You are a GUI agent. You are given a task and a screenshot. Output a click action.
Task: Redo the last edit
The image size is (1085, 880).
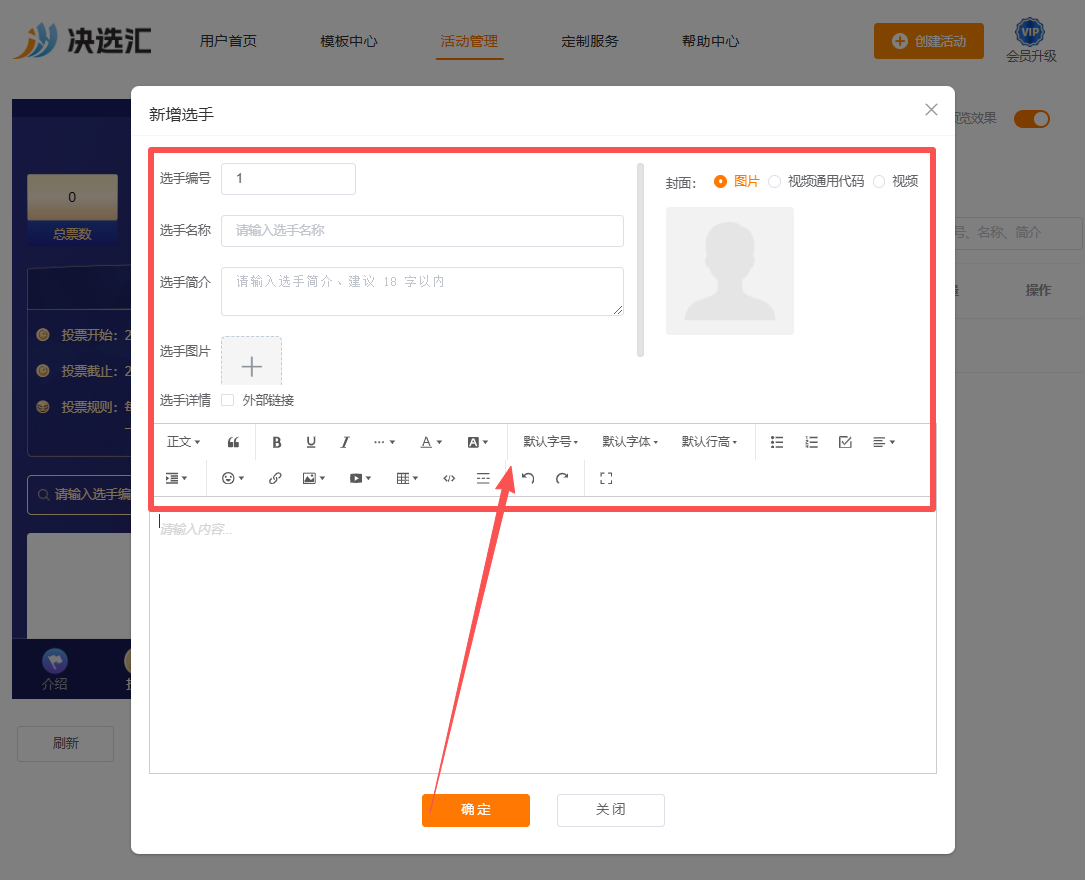tap(562, 478)
